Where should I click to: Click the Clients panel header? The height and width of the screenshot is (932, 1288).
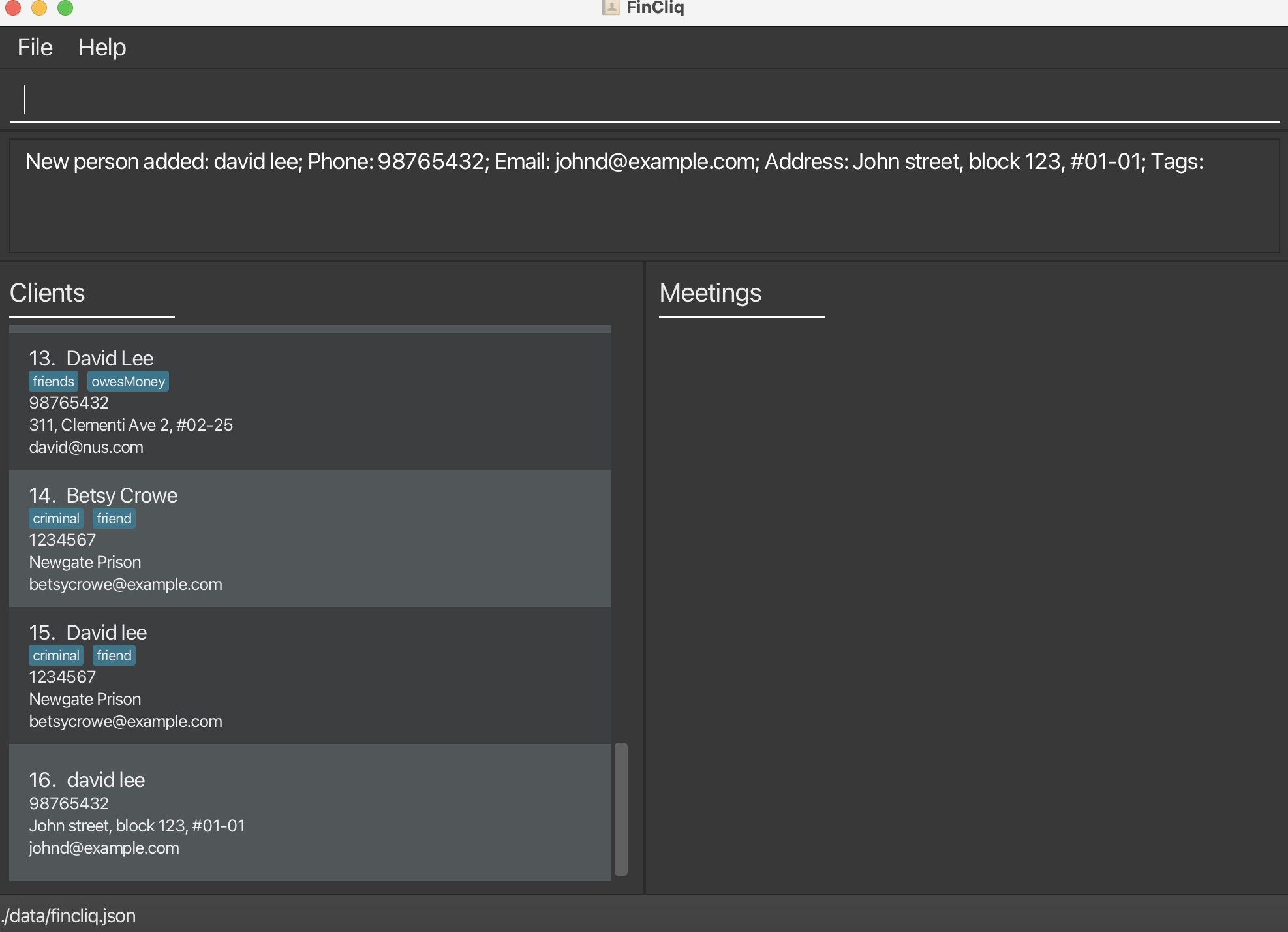(48, 293)
